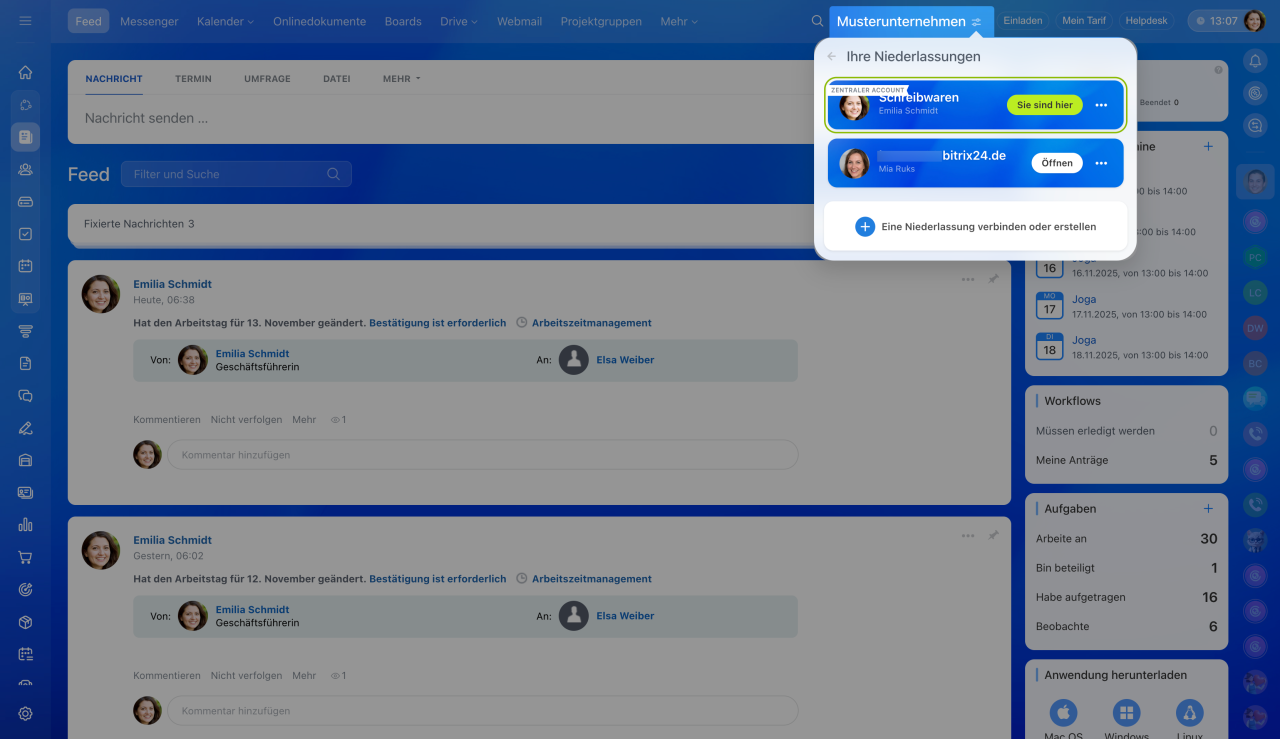The image size is (1280, 739).
Task: Click Nicht verfolgen on first post
Action: coord(246,420)
